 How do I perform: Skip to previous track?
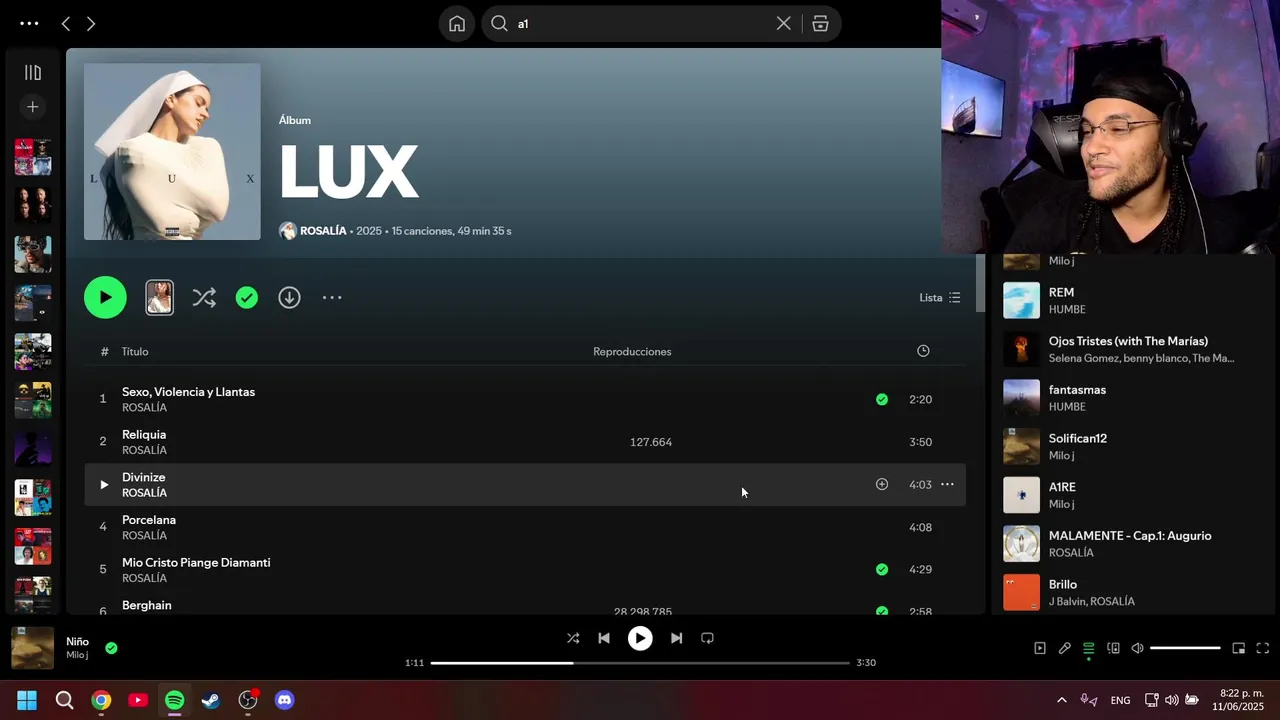pos(604,638)
